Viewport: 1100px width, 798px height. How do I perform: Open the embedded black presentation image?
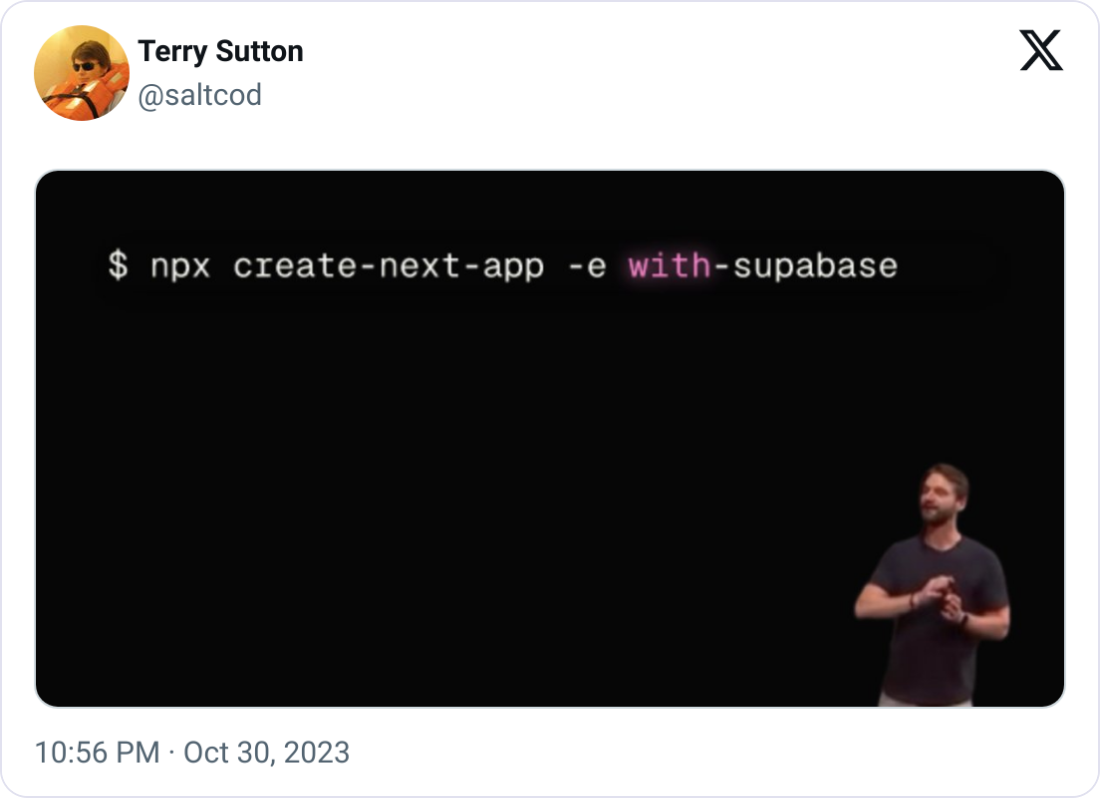(550, 438)
